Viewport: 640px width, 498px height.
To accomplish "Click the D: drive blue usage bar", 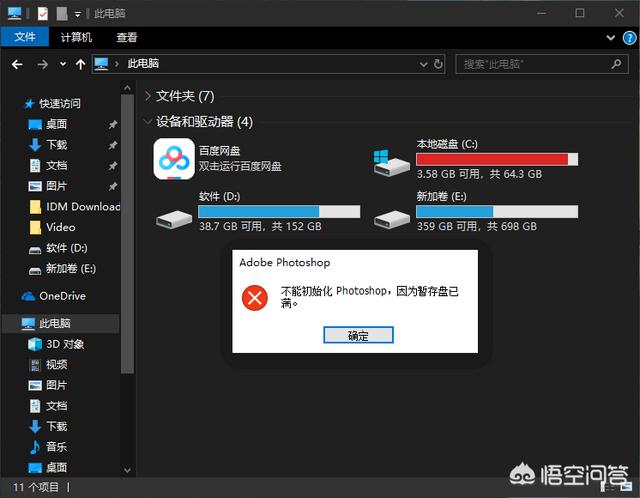I will click(279, 211).
